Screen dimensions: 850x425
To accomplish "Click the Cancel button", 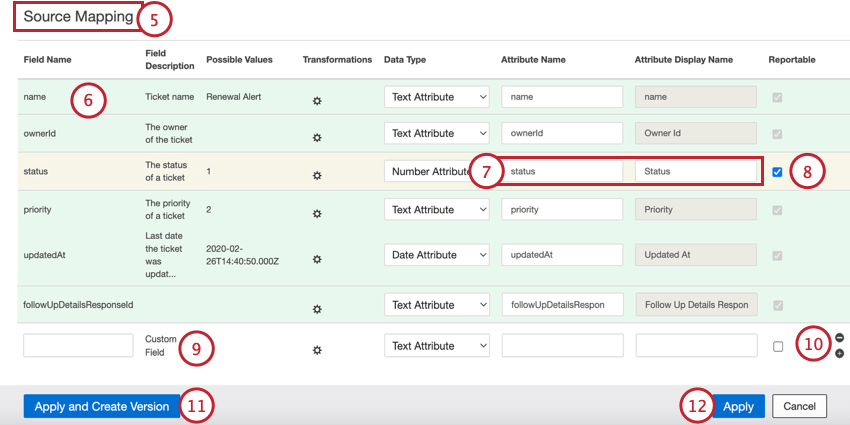I will click(x=799, y=406).
